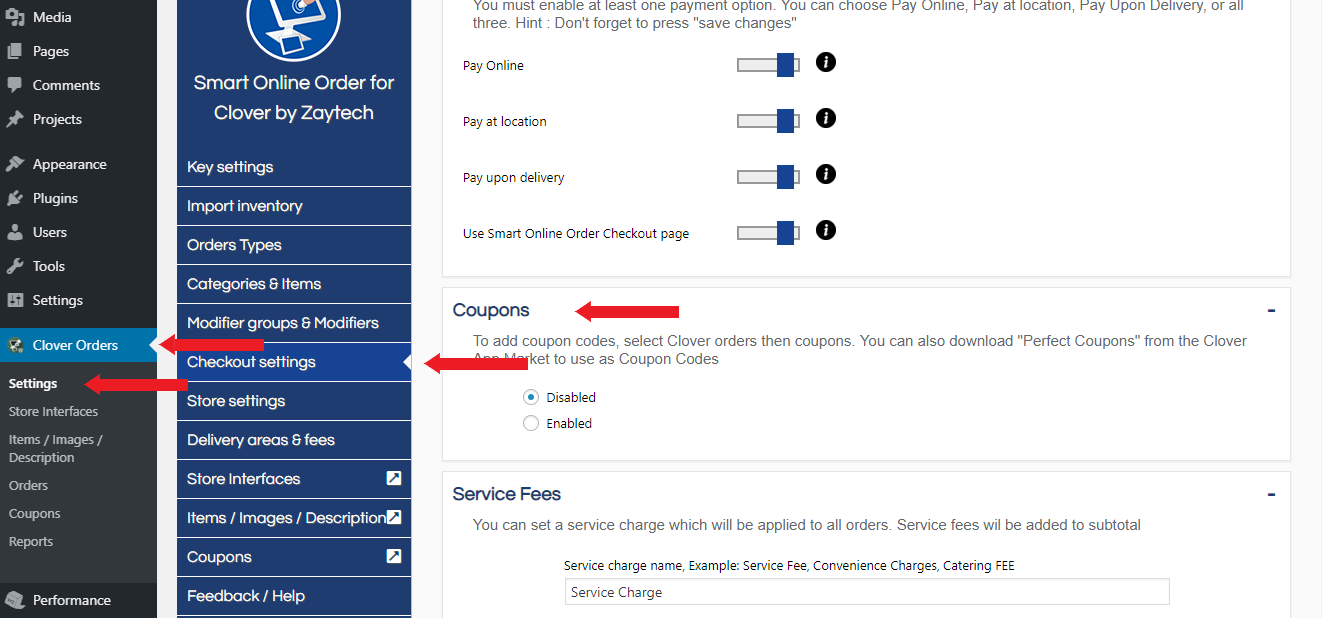Screen dimensions: 1322x618
Task: Click info icon for Smart Online Order Checkout page
Action: click(825, 231)
